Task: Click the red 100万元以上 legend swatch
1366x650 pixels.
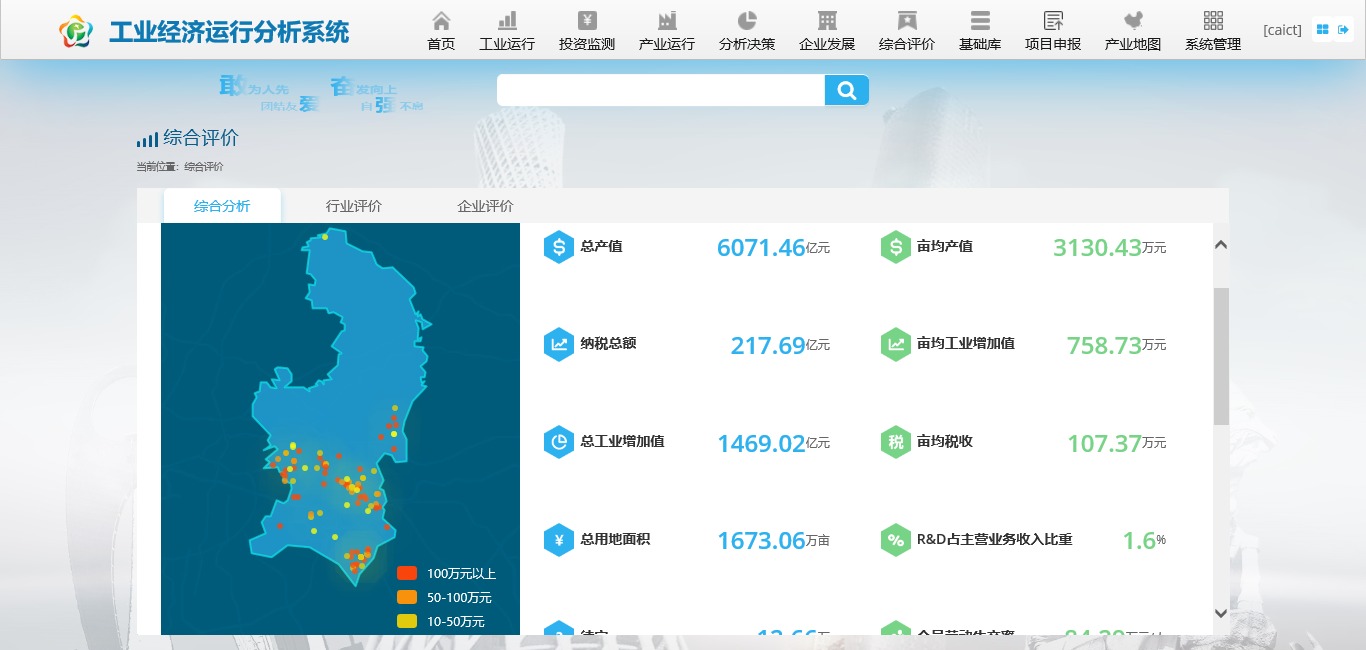Action: [407, 573]
